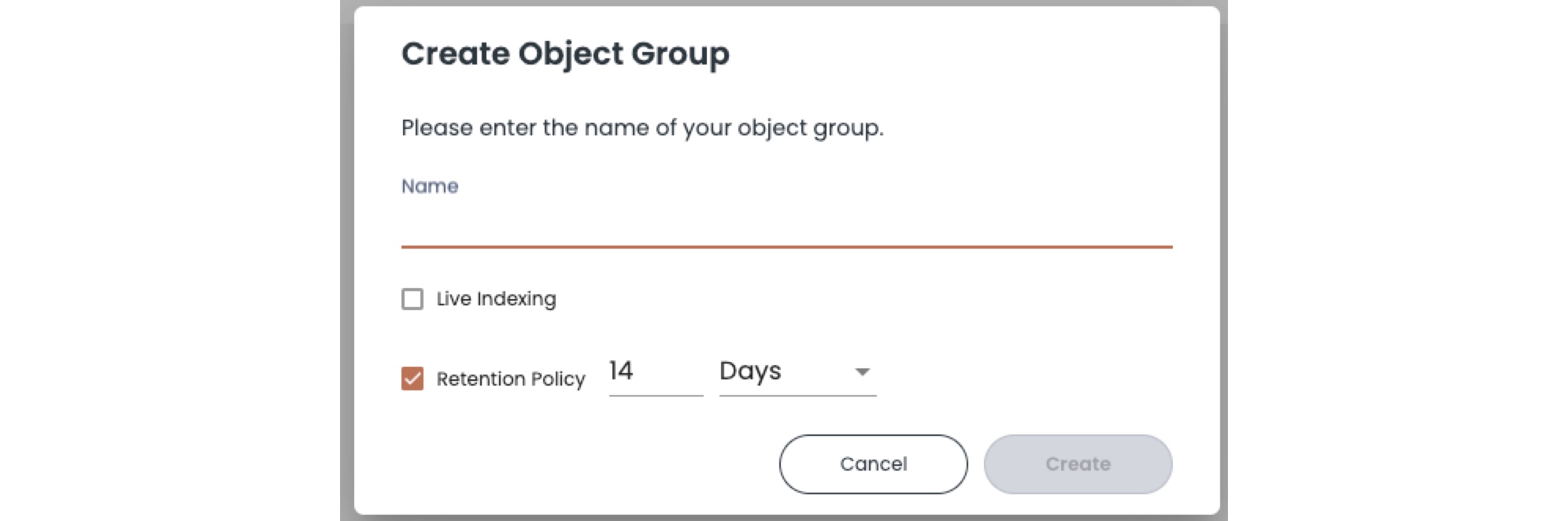Screen dimensions: 1568x521
Task: Click the Create Object Group dialog title
Action: click(x=565, y=54)
